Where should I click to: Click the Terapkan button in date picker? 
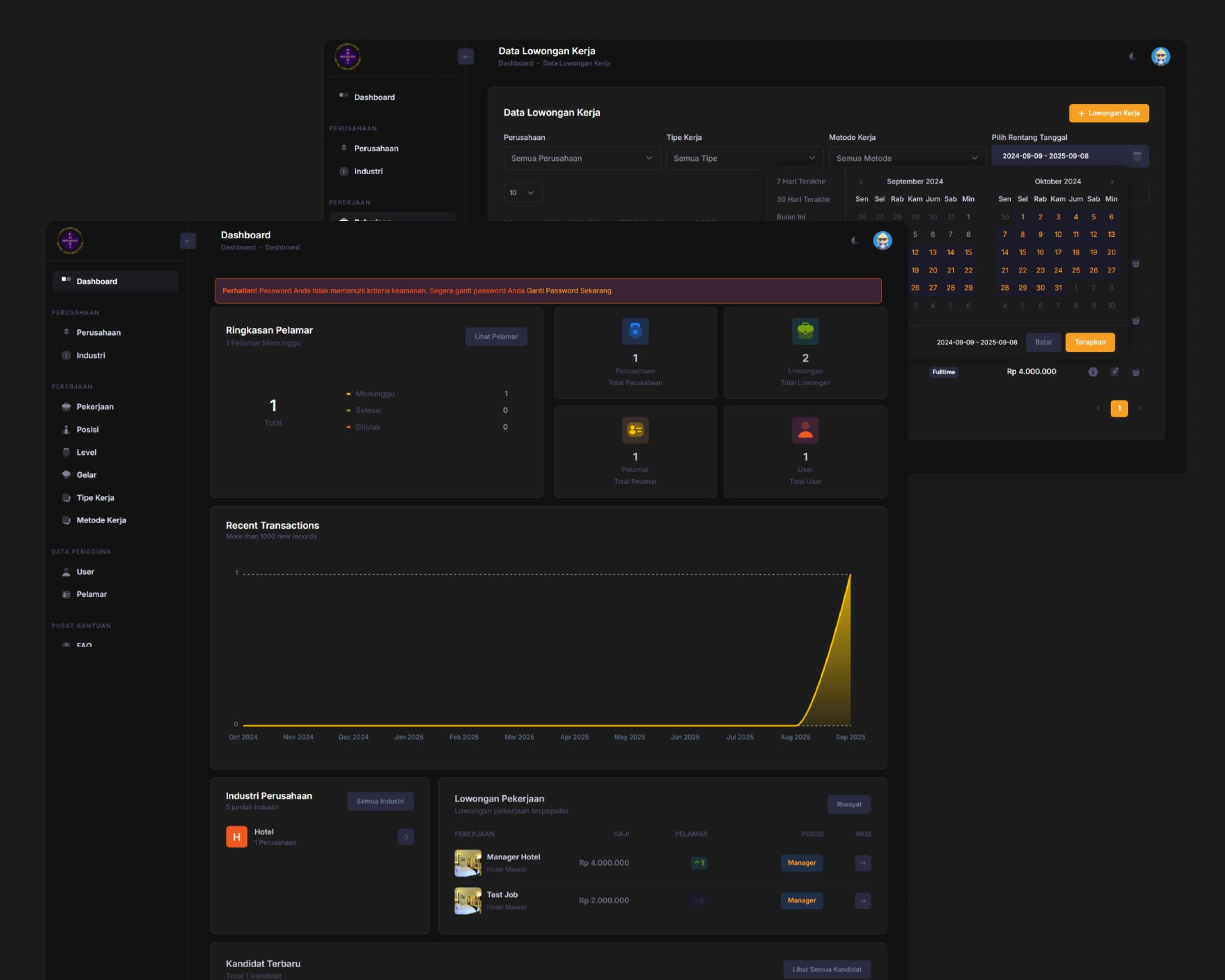coord(1089,342)
